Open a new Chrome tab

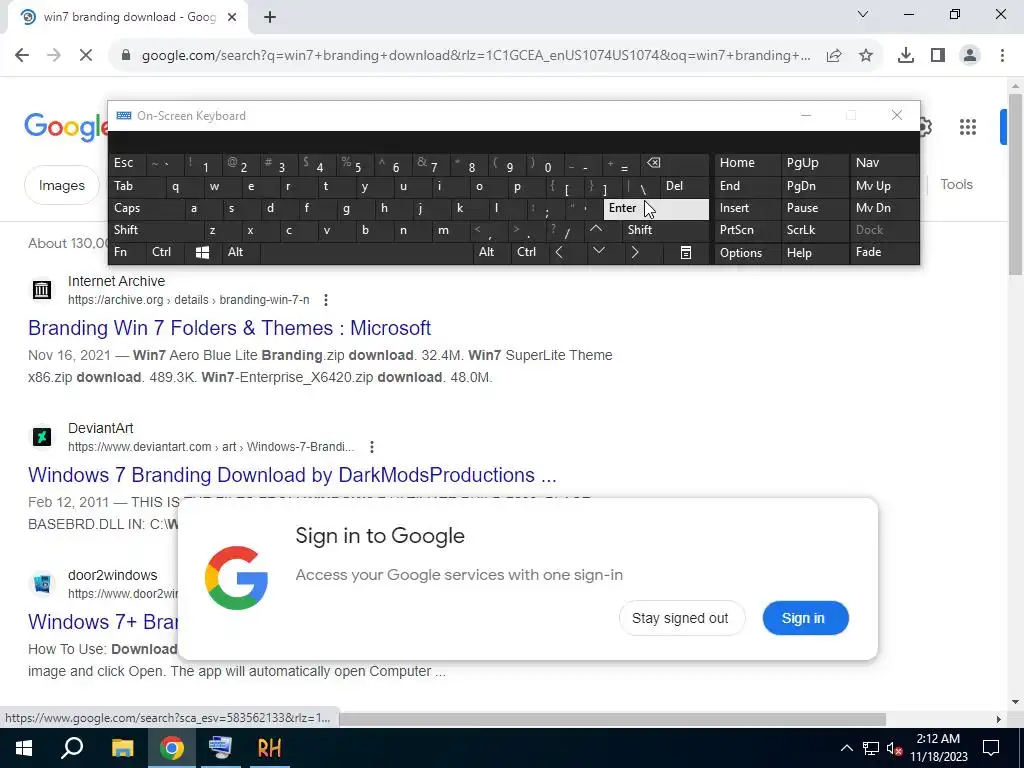(x=270, y=18)
